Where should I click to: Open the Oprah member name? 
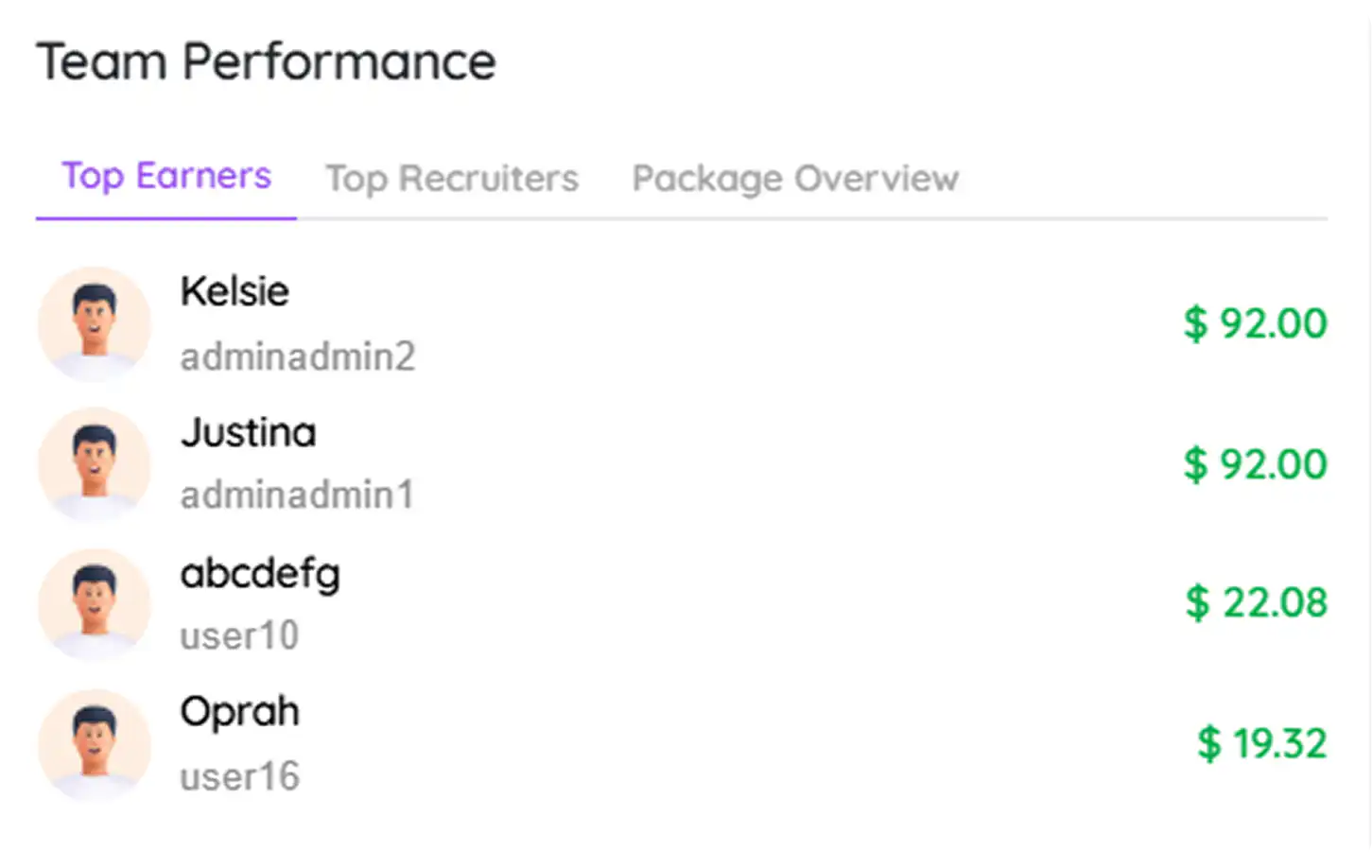(239, 712)
